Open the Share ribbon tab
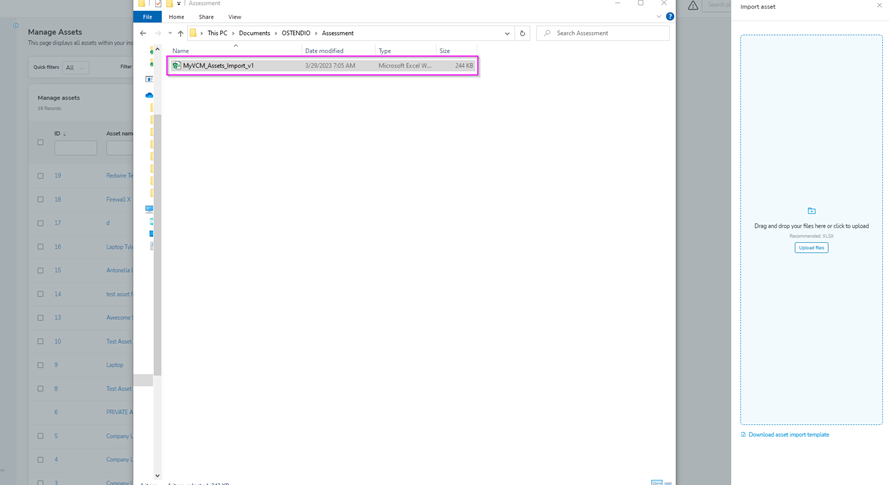Viewport: 889px width, 485px height. coord(206,17)
